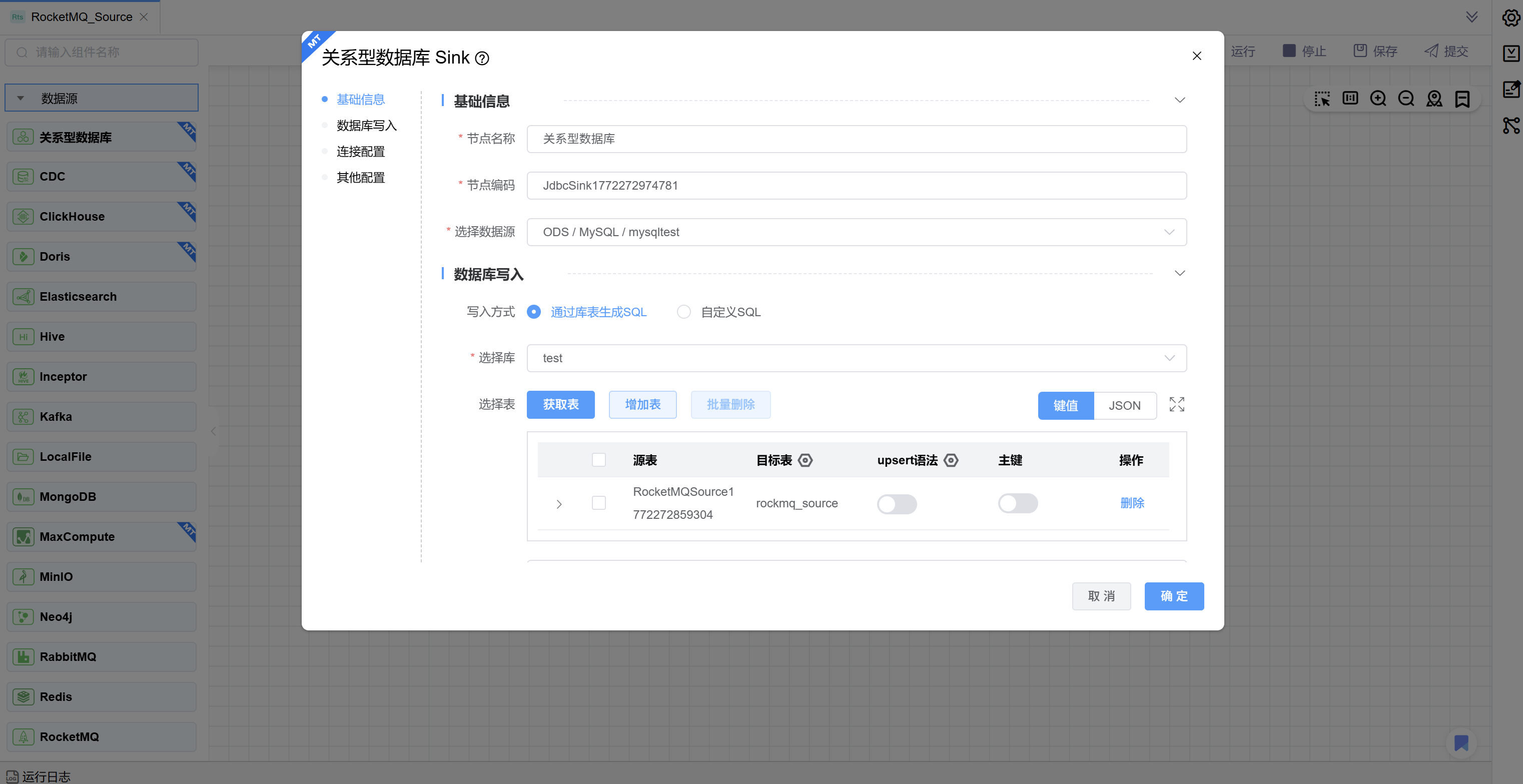Image resolution: width=1523 pixels, height=784 pixels.
Task: Click the settings gear in right sidebar
Action: [1510, 18]
